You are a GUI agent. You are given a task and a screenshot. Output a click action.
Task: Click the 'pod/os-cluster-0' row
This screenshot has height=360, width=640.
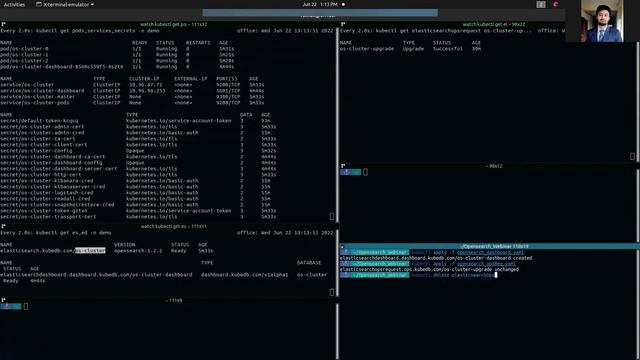coord(117,49)
